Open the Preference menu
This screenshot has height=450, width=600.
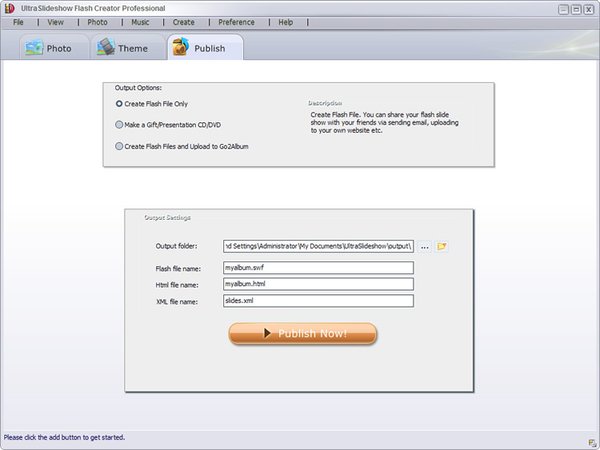(236, 22)
